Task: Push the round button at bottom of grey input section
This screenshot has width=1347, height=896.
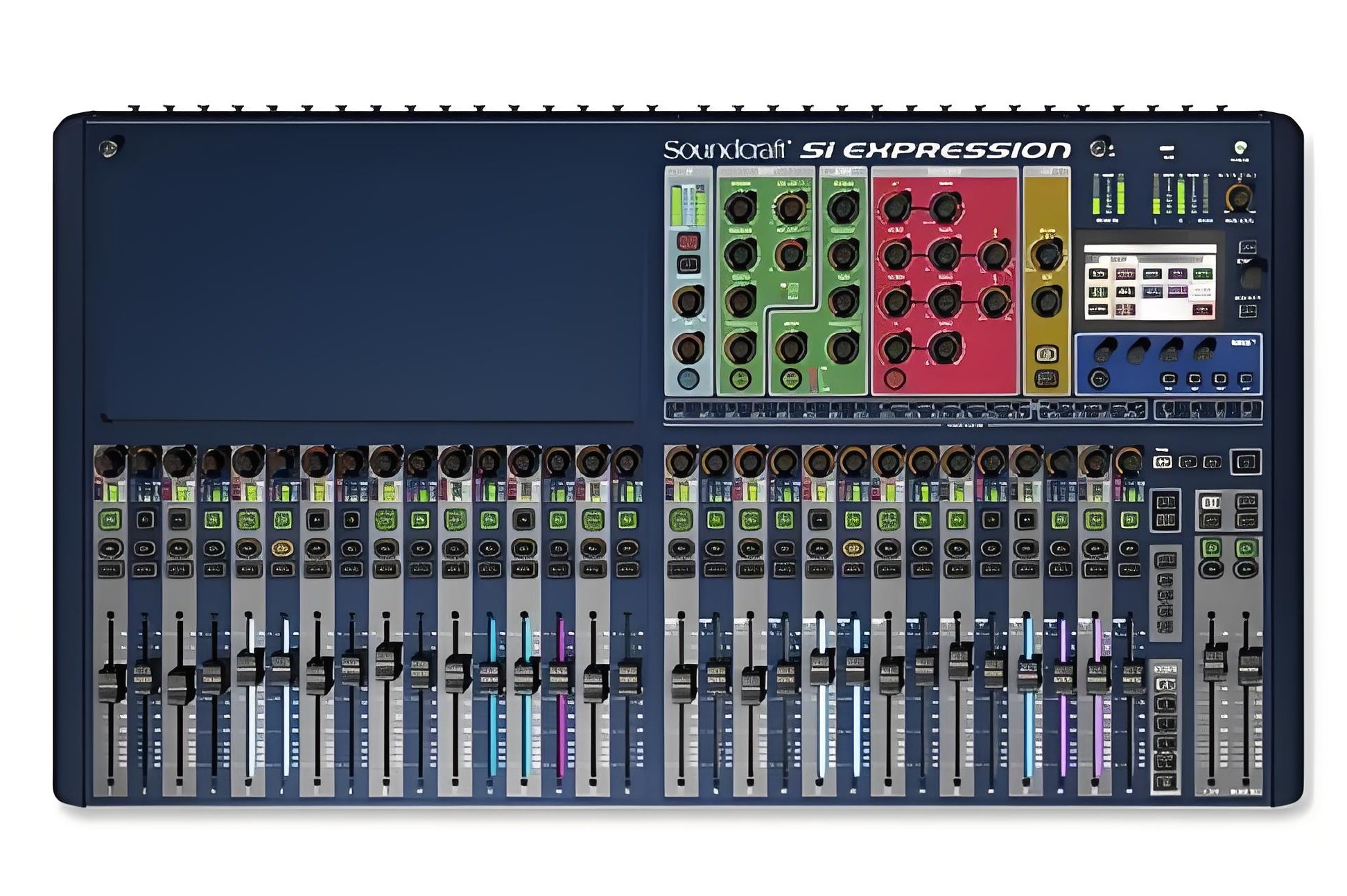Action: 688,378
